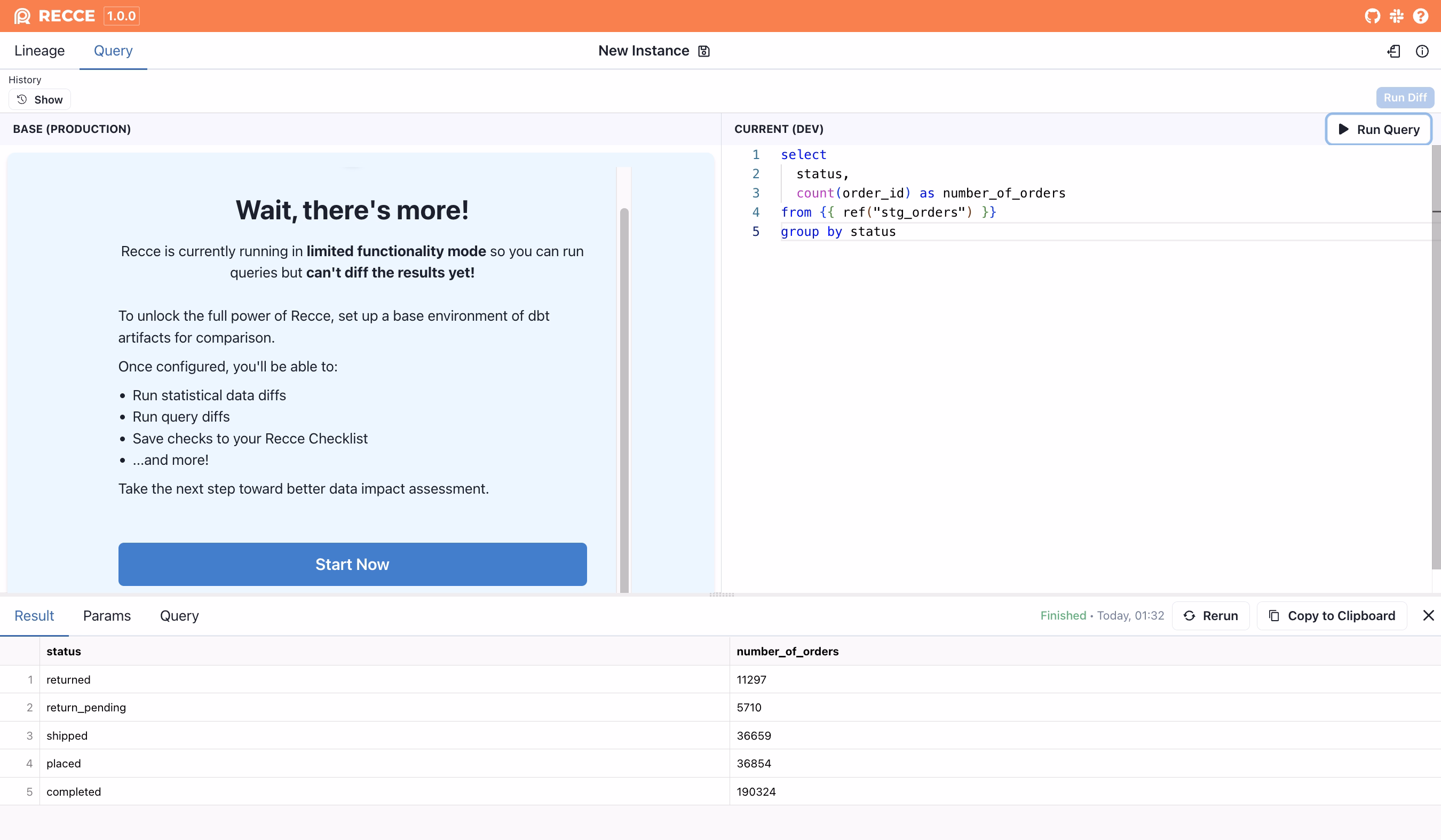
Task: Rerun the finished query
Action: coord(1210,616)
